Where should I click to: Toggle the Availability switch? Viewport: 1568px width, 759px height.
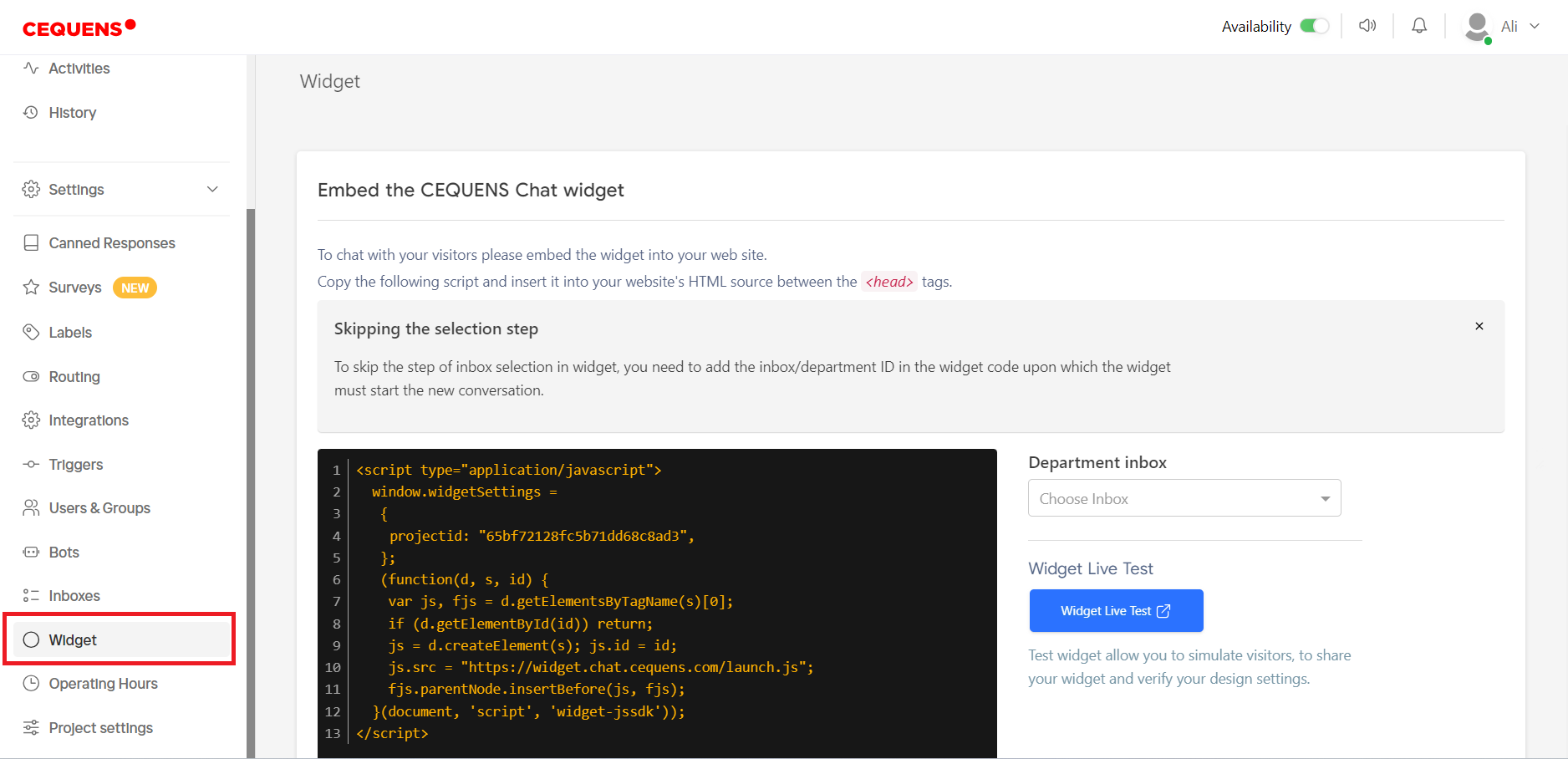click(x=1314, y=26)
